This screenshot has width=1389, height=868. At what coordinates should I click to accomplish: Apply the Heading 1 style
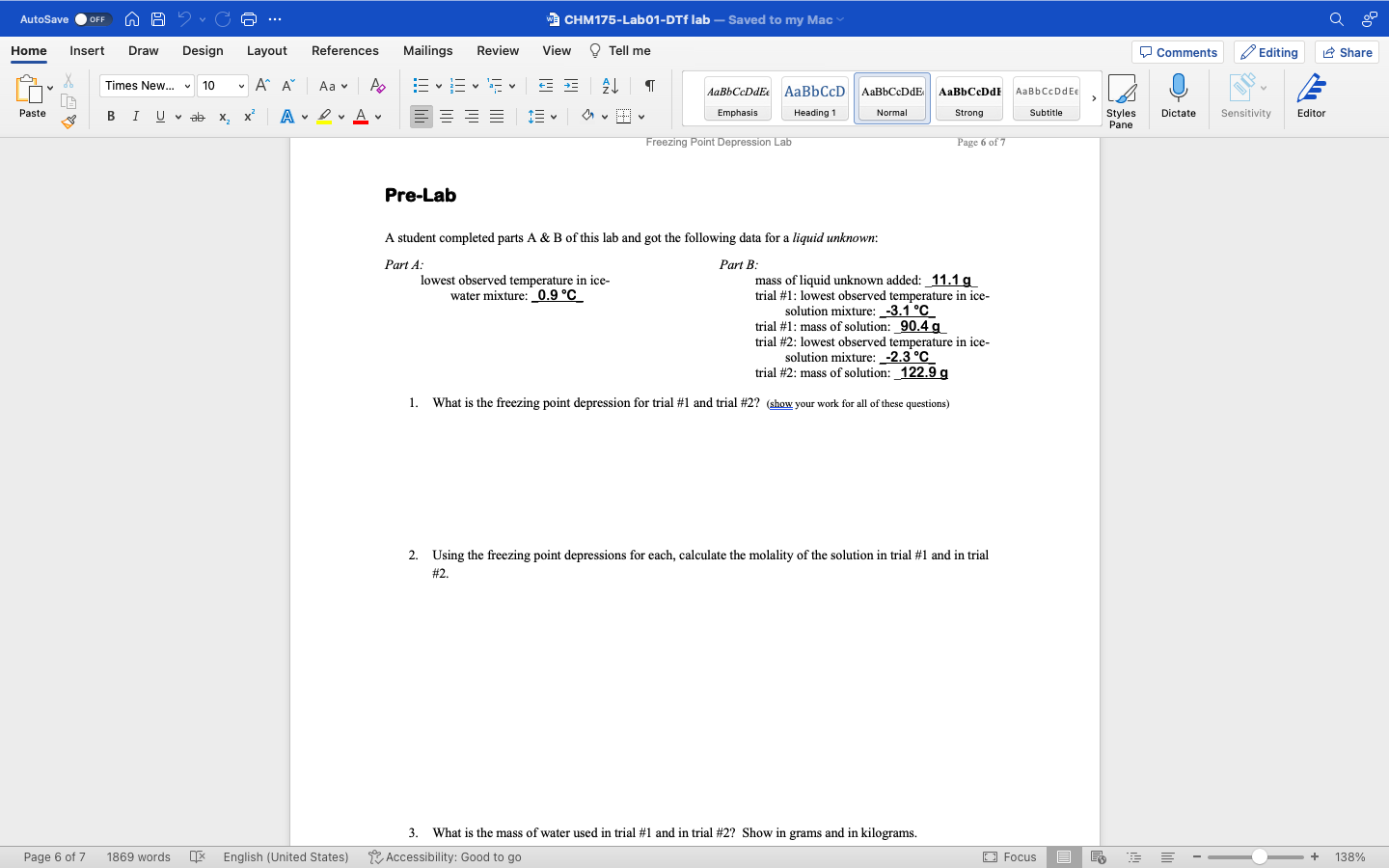(814, 98)
